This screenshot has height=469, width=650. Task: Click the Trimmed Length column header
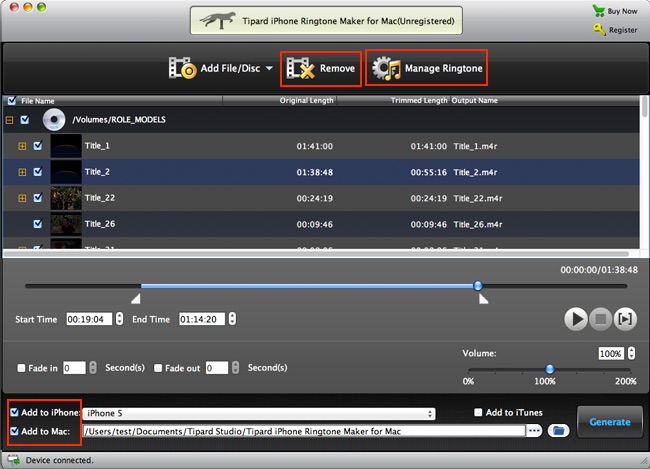[419, 100]
